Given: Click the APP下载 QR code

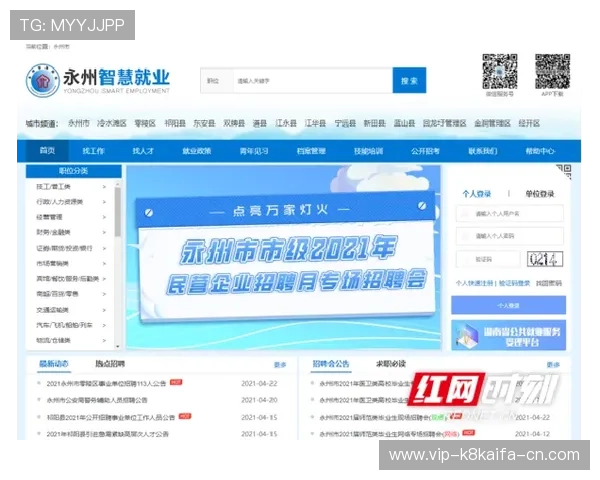Looking at the screenshot, I should click(552, 71).
